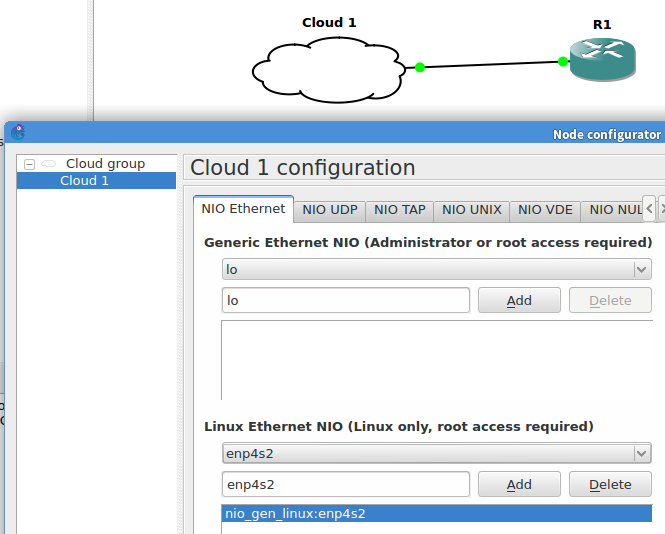Click the Linux Ethernet text field with enp4s2

pyautogui.click(x=346, y=484)
